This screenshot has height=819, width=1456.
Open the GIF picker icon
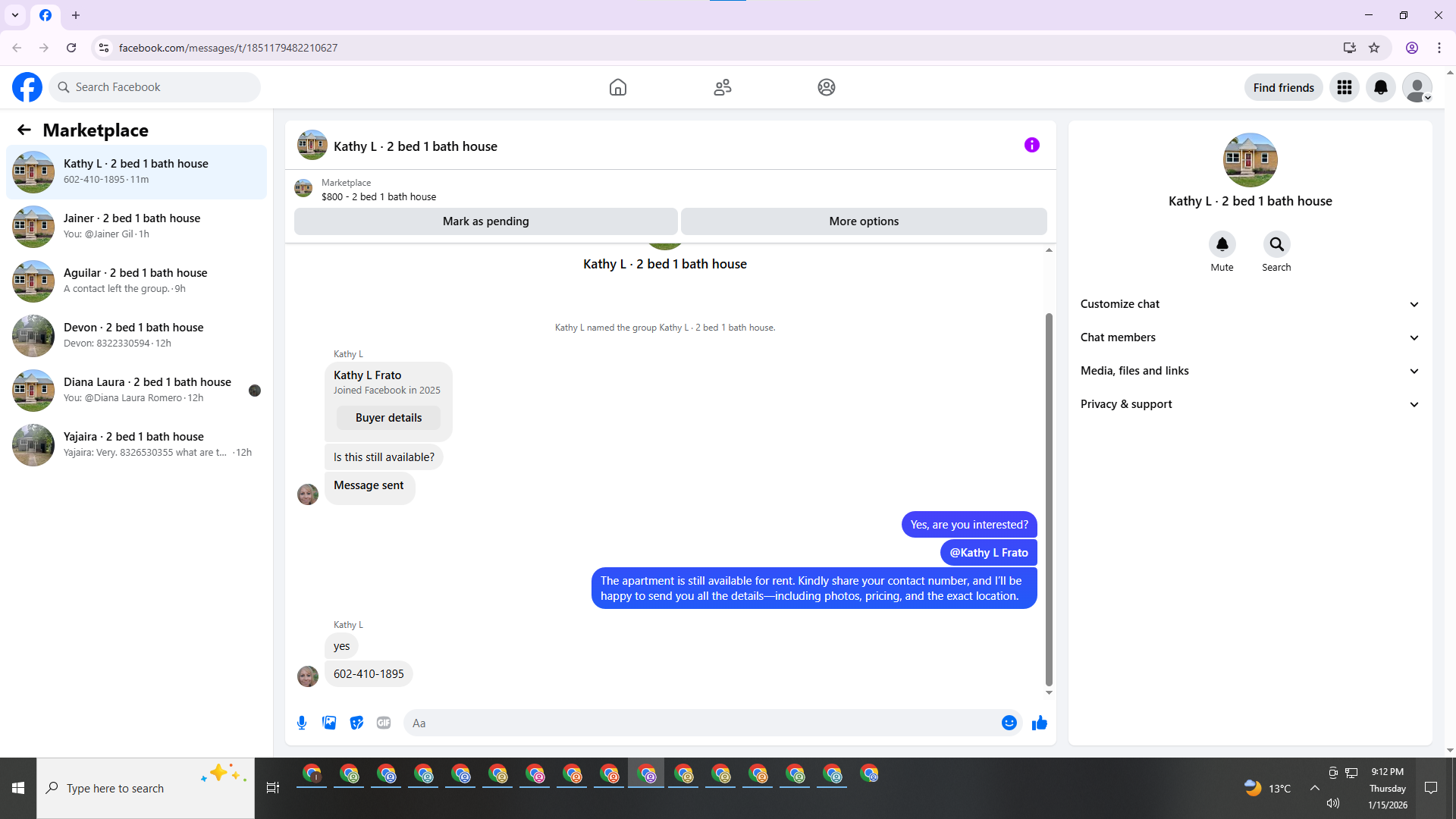pos(384,723)
